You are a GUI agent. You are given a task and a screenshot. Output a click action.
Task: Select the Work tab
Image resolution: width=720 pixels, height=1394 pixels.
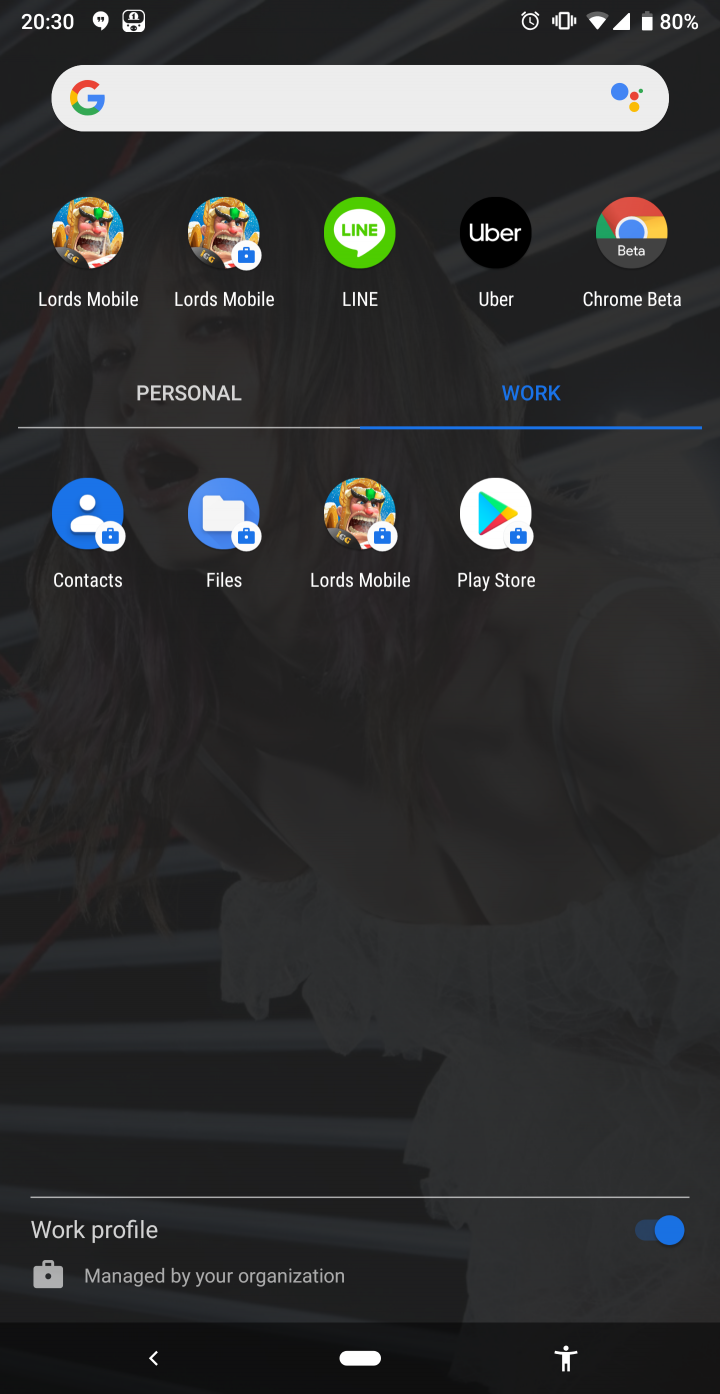click(531, 393)
